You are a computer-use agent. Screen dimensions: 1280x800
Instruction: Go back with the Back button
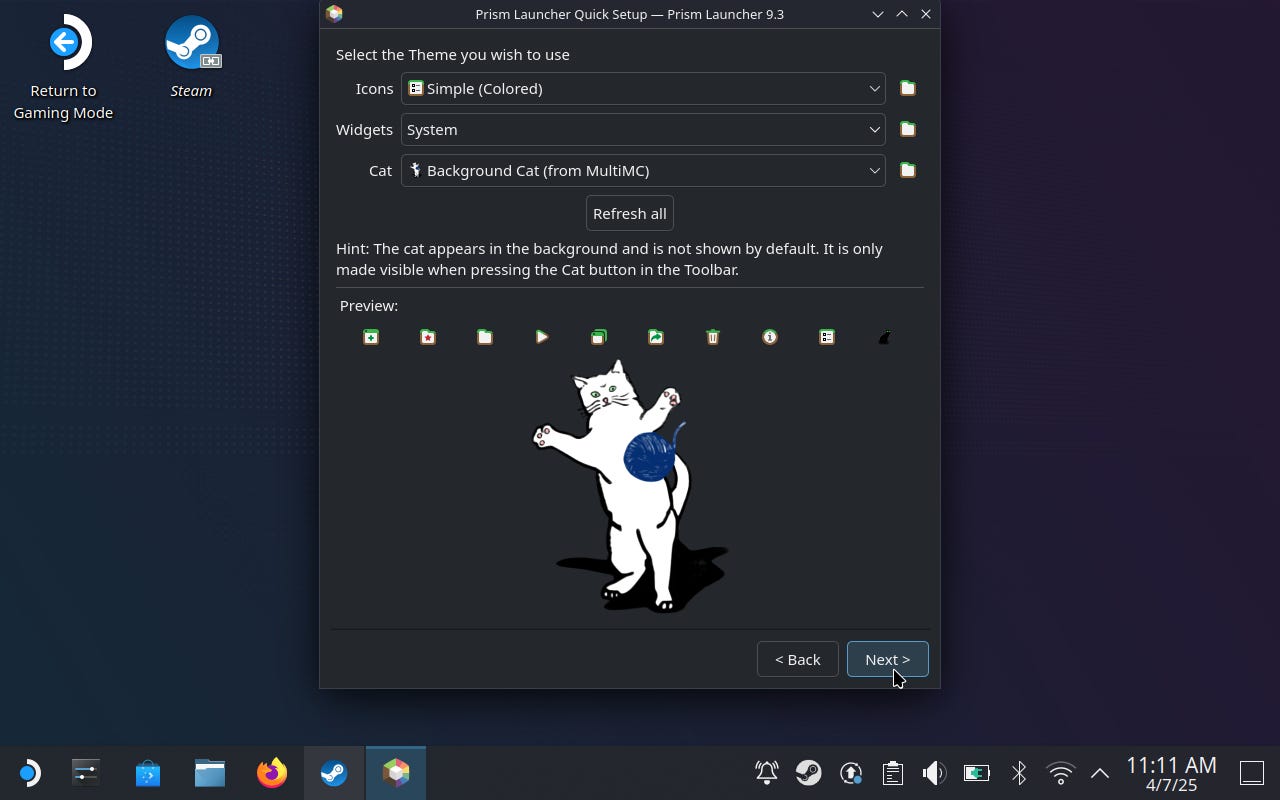(798, 659)
